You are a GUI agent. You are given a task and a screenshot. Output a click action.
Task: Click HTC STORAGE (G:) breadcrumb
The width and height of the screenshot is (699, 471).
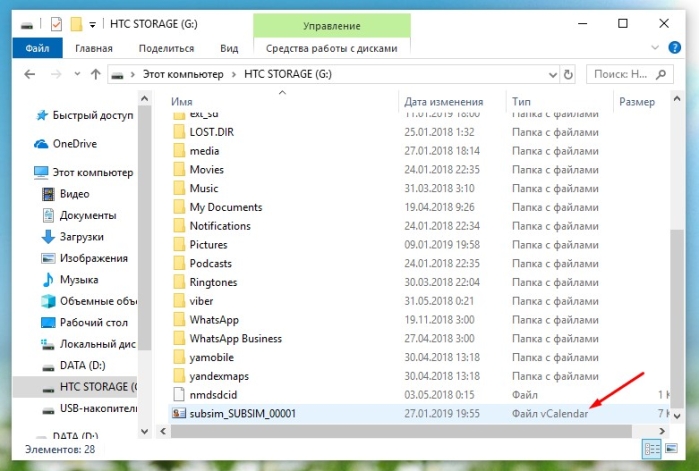(288, 74)
